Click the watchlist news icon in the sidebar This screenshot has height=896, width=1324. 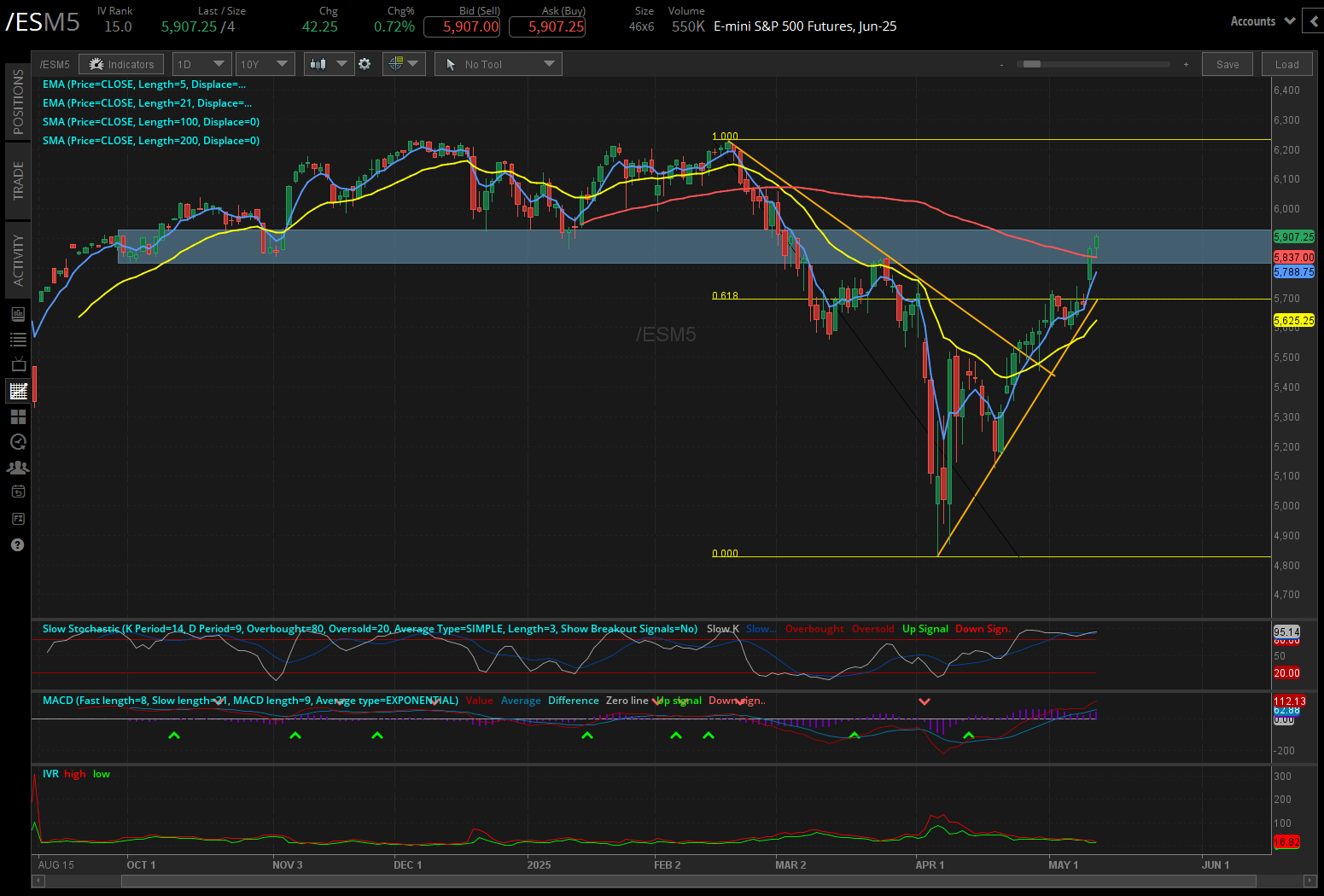(17, 339)
